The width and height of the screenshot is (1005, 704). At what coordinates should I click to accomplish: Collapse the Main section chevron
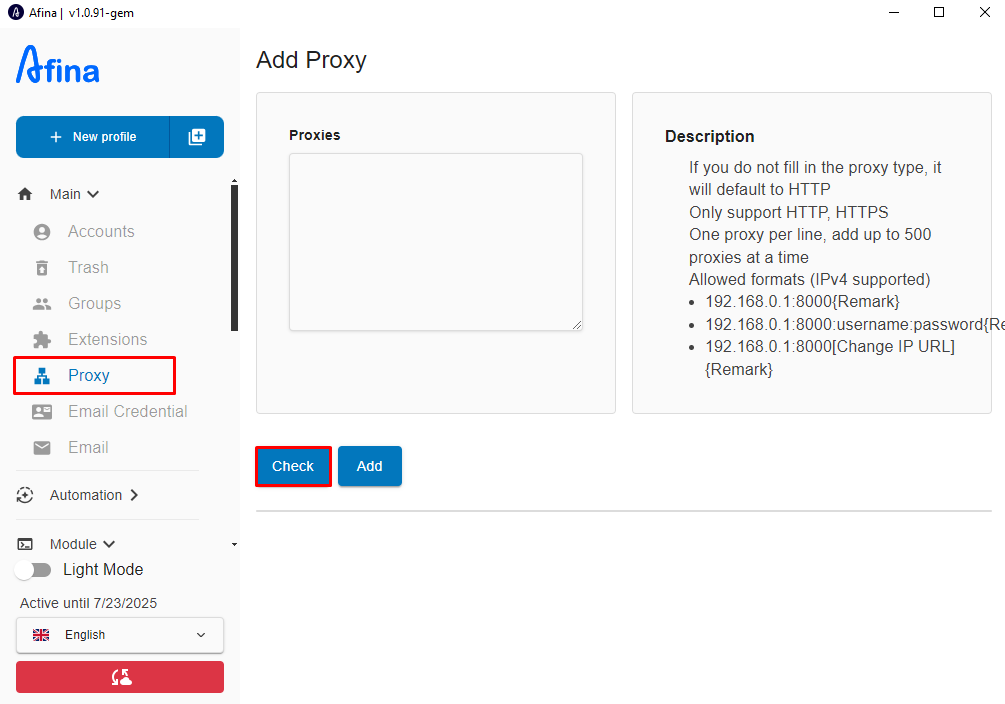tap(93, 194)
